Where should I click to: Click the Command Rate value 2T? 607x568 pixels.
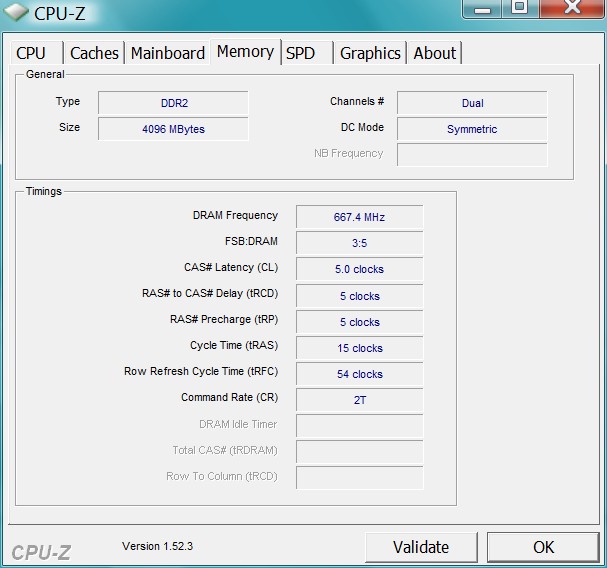tap(360, 400)
